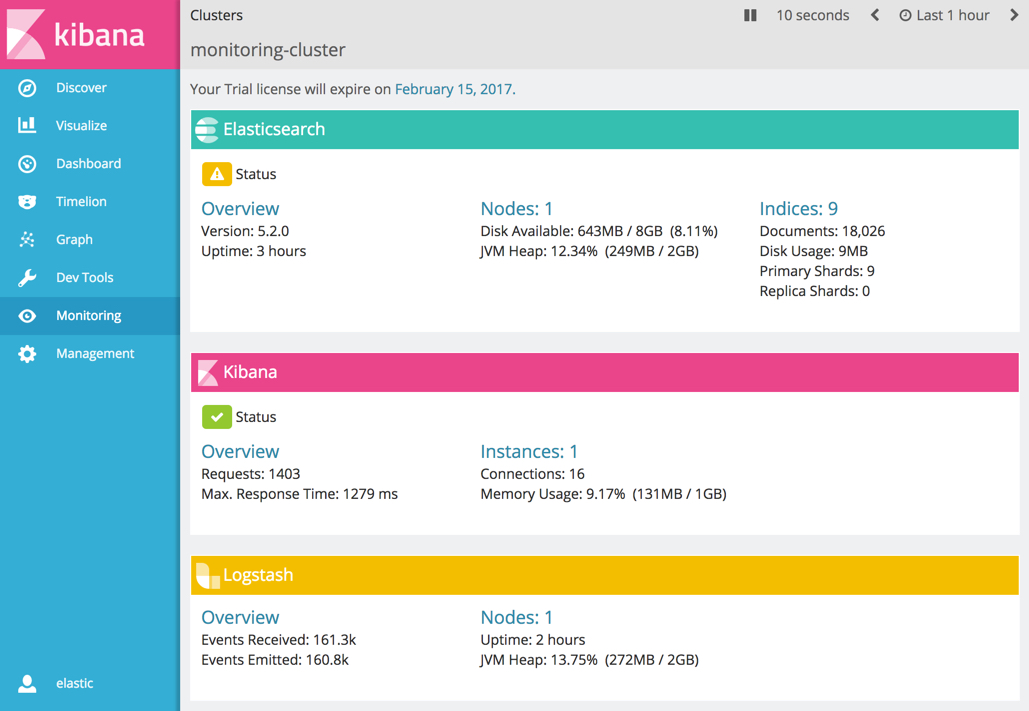Open the 10 seconds refresh interval selector
This screenshot has height=711, width=1029.
pyautogui.click(x=812, y=15)
